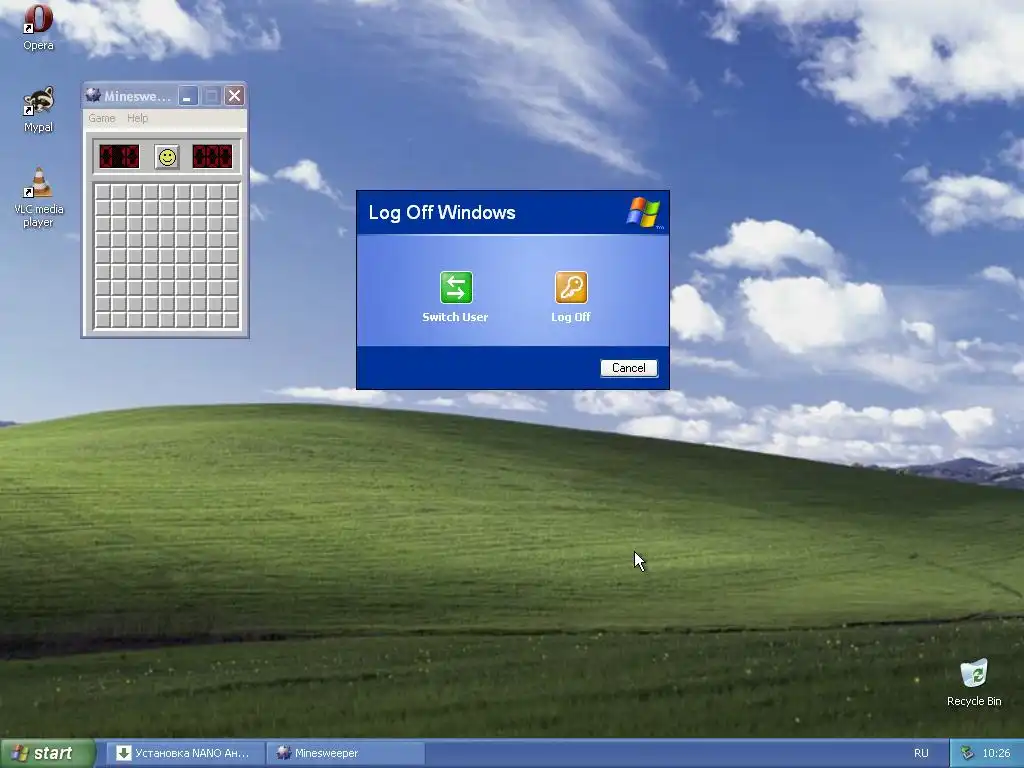Close the Minesweeper window
Viewport: 1024px width, 768px height.
tap(234, 96)
